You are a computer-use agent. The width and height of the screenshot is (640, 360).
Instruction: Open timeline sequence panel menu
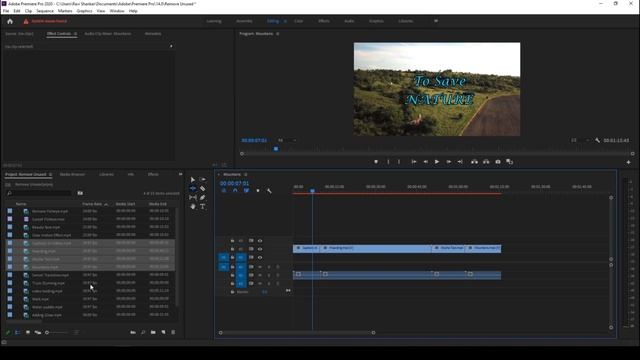point(245,175)
